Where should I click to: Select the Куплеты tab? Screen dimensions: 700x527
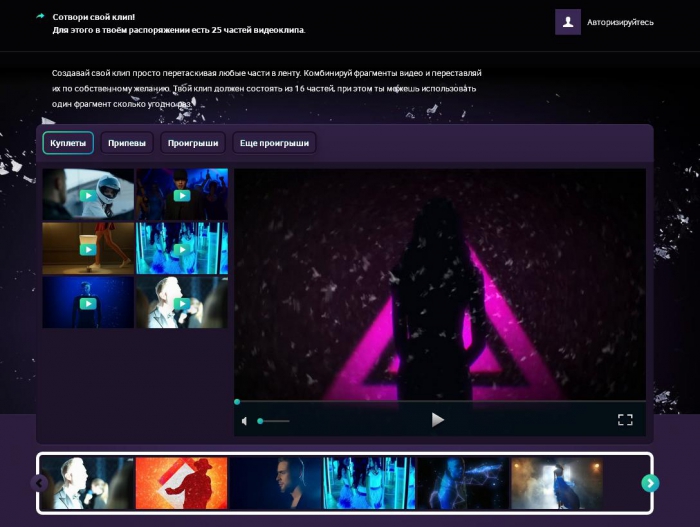(68, 143)
